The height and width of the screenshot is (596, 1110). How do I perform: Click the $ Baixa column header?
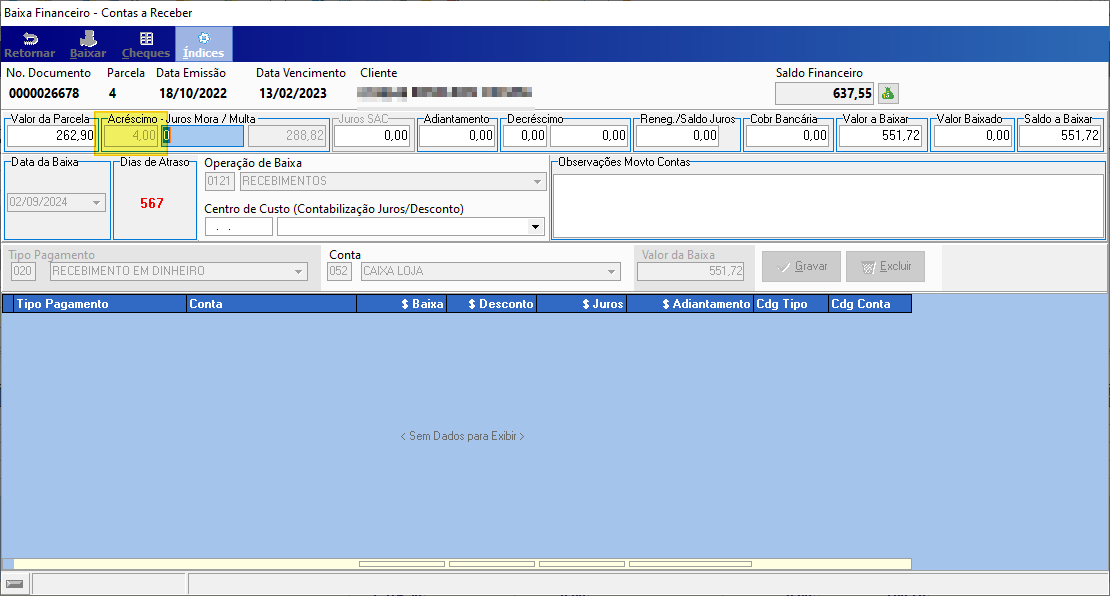click(401, 304)
